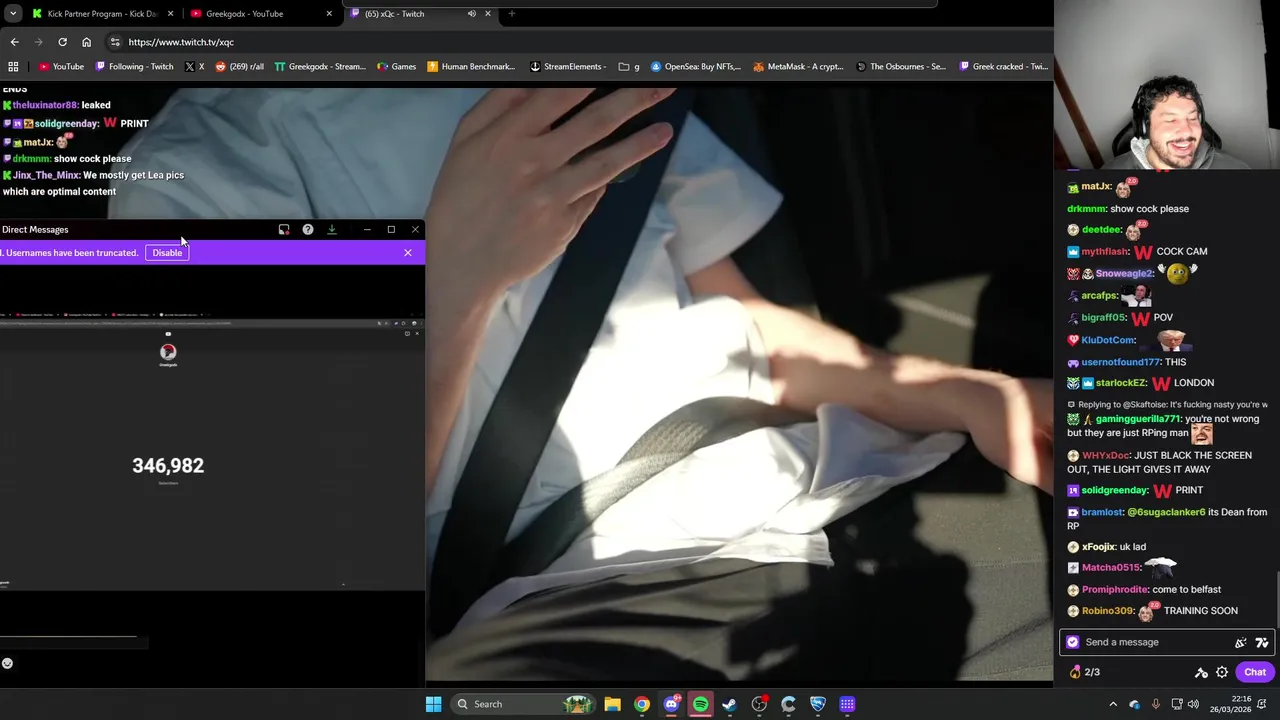The image size is (1280, 720).
Task: Click the gamingguerilla771 username in chat
Action: (x=1138, y=419)
